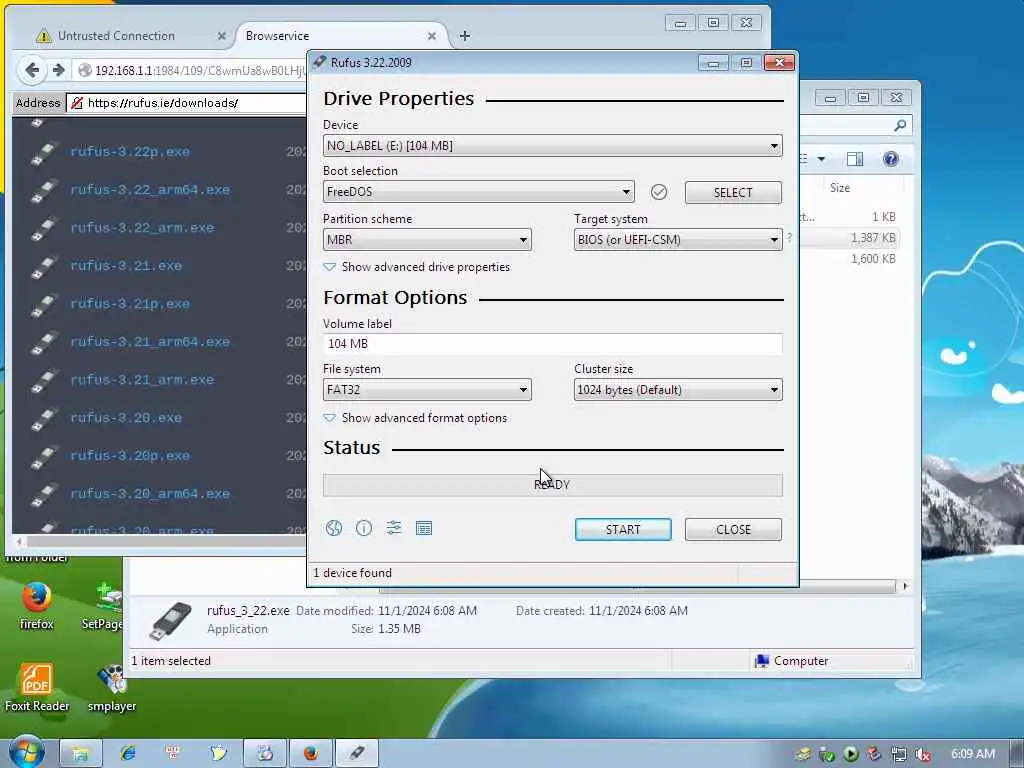This screenshot has height=768, width=1024.
Task: Open Explorer help question mark icon
Action: point(890,159)
